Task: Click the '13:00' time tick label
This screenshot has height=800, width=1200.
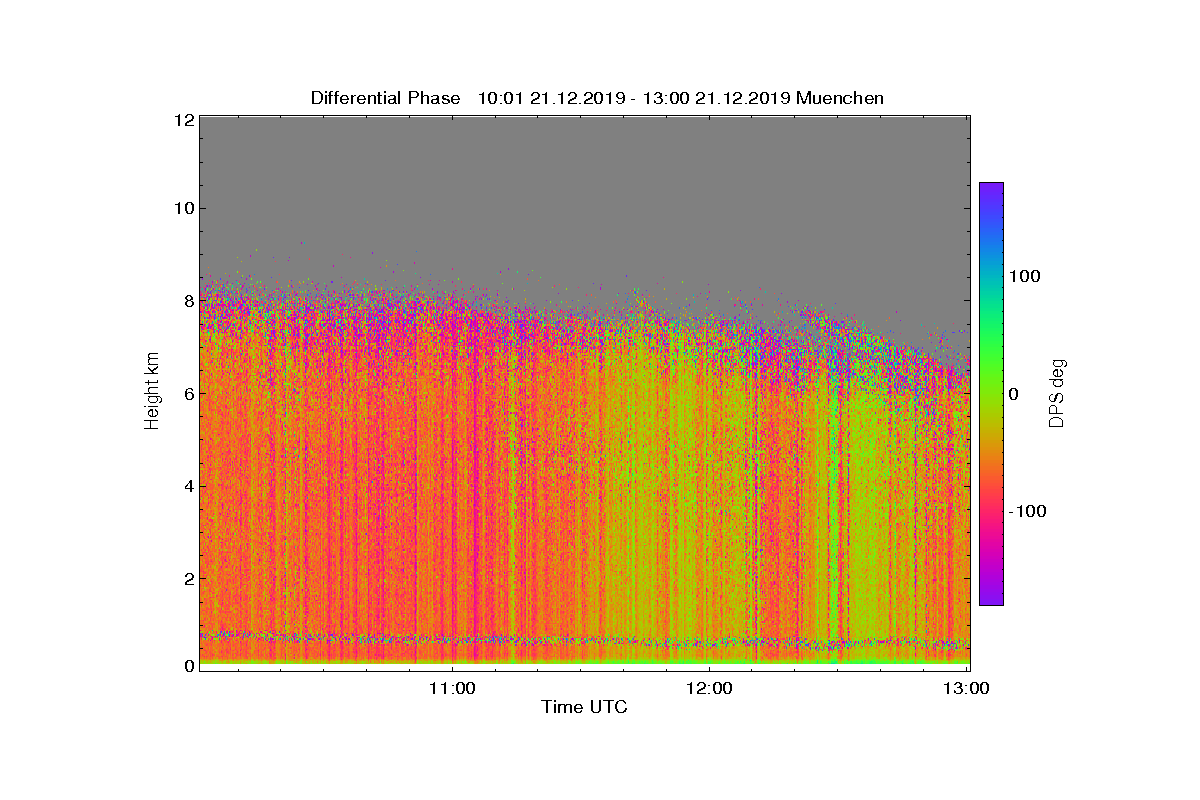Action: pos(967,689)
